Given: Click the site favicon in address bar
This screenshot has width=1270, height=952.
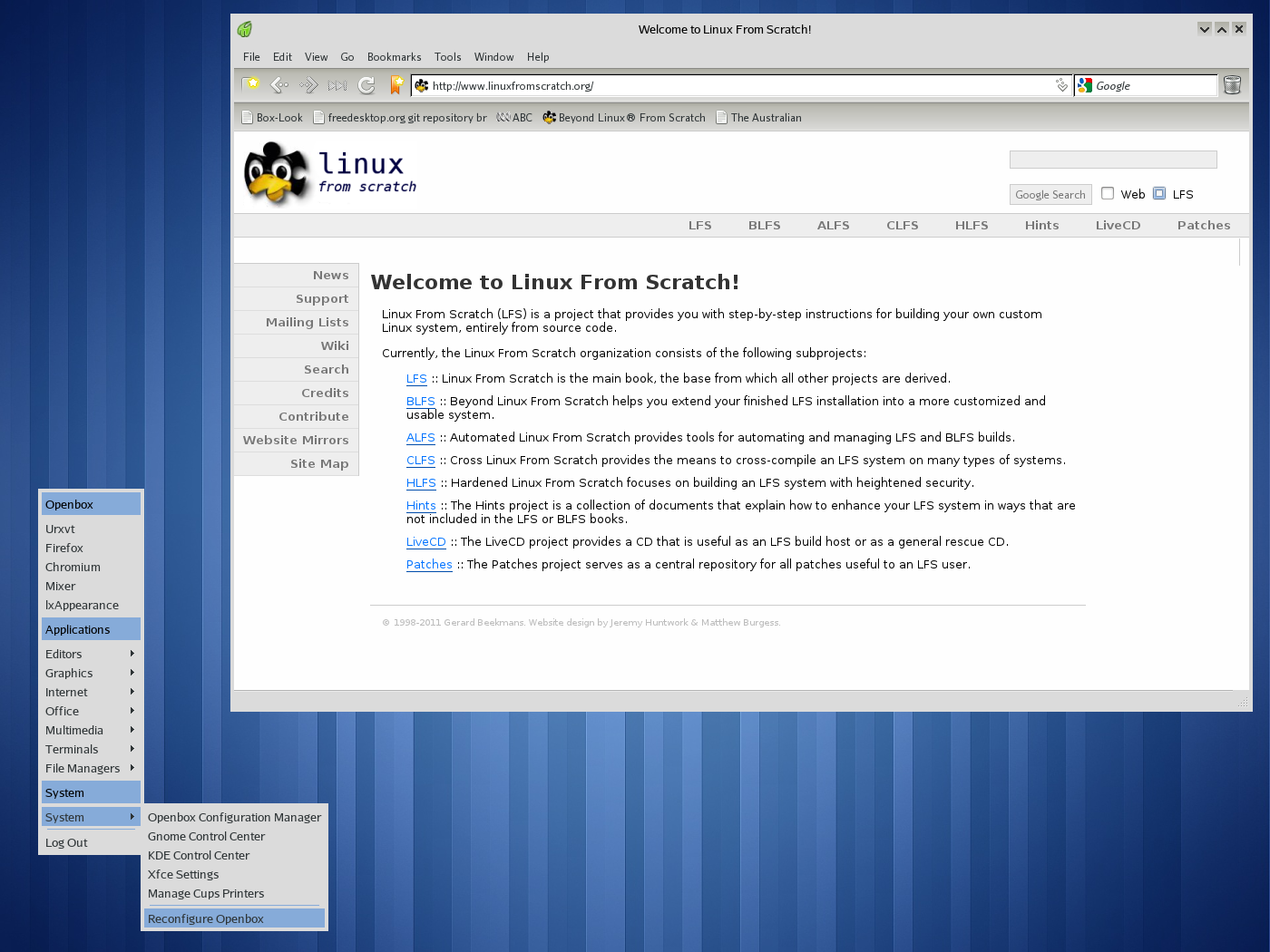Looking at the screenshot, I should 422,86.
